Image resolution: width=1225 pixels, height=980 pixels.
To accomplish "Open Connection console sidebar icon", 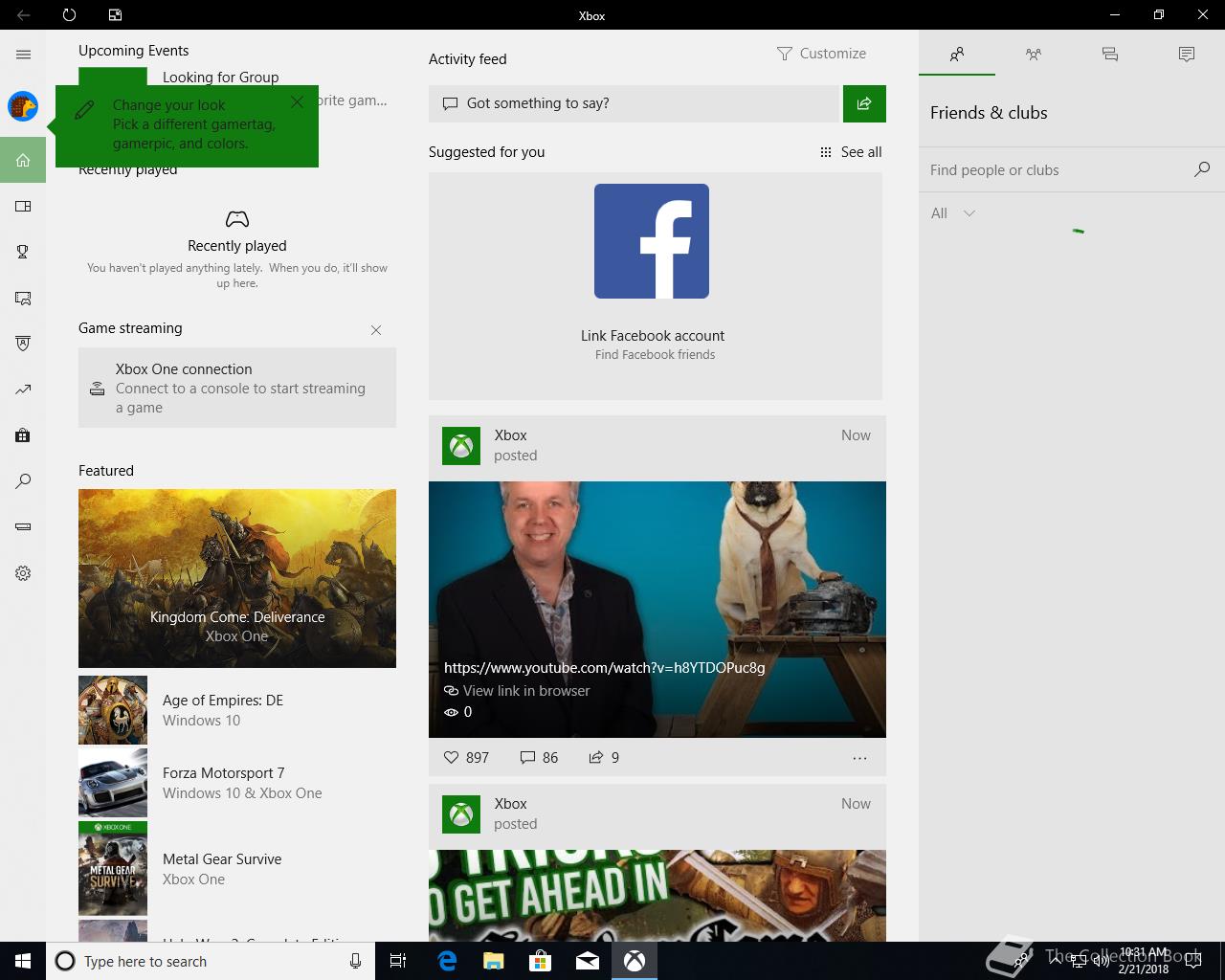I will 23,526.
